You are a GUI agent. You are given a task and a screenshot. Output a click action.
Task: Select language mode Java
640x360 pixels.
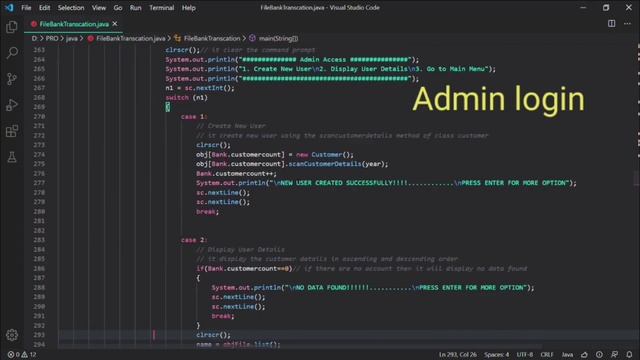[x=567, y=355]
